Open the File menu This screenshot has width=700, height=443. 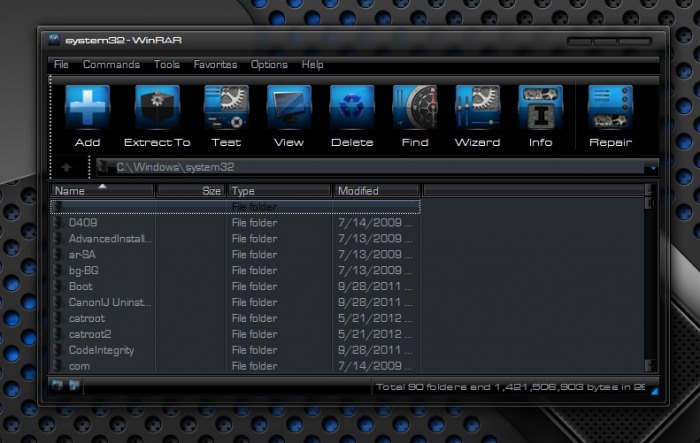tap(61, 64)
